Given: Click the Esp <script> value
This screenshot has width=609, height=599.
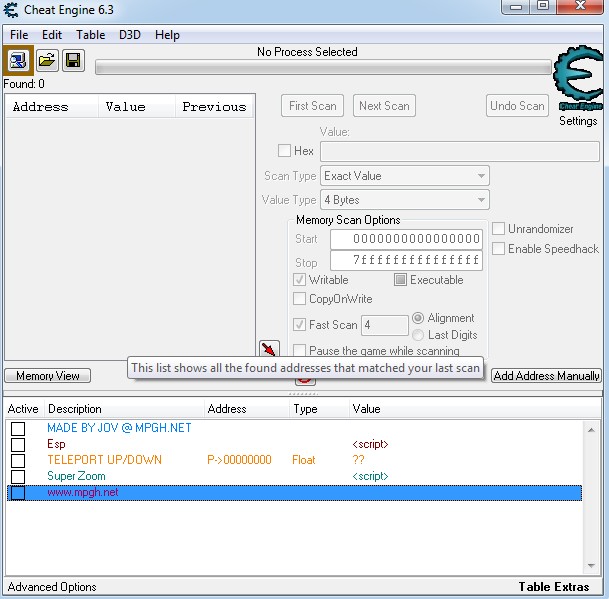Looking at the screenshot, I should [x=370, y=444].
